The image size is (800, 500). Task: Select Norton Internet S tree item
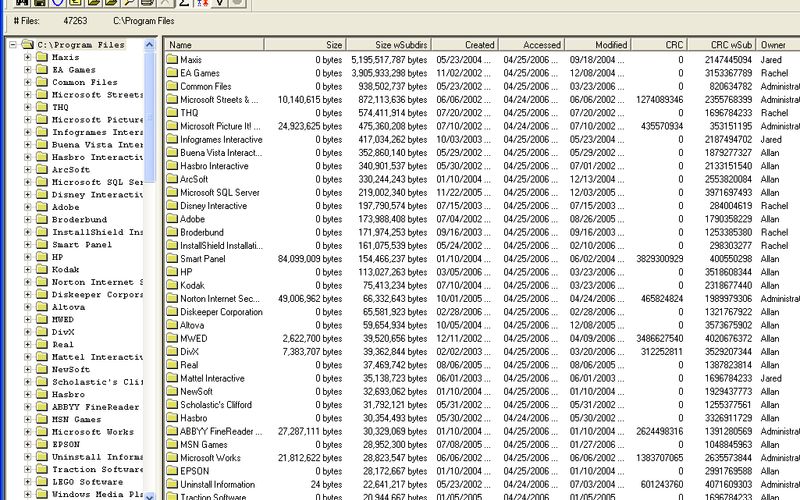click(x=97, y=282)
